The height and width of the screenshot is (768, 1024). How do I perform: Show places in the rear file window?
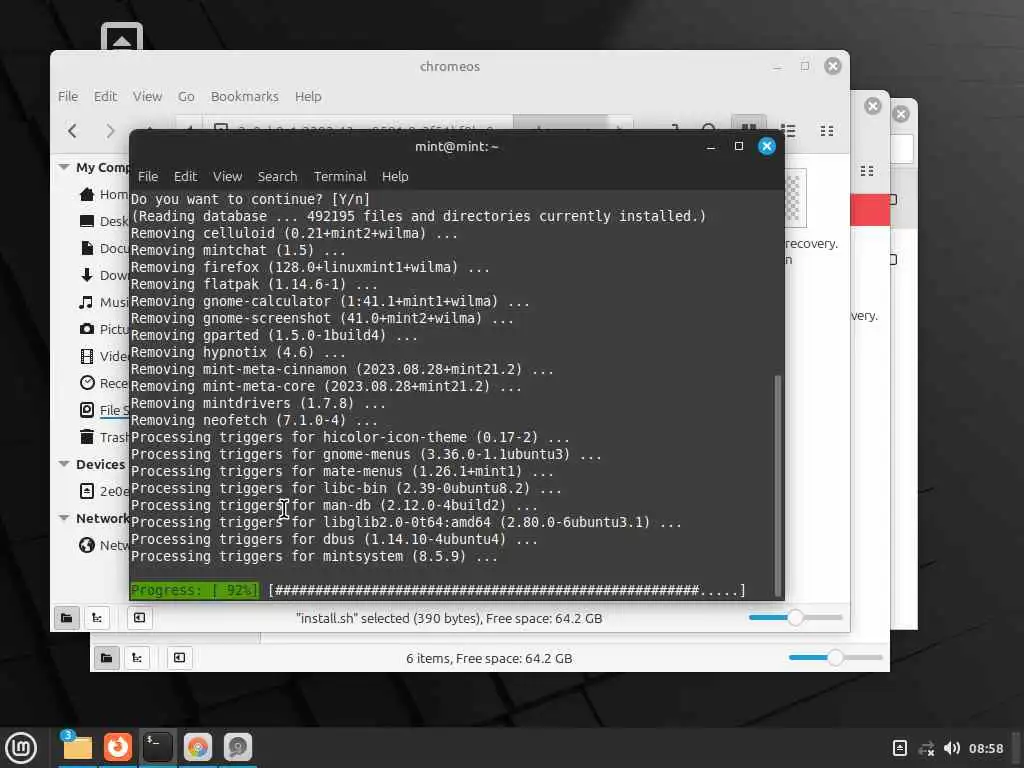click(106, 658)
